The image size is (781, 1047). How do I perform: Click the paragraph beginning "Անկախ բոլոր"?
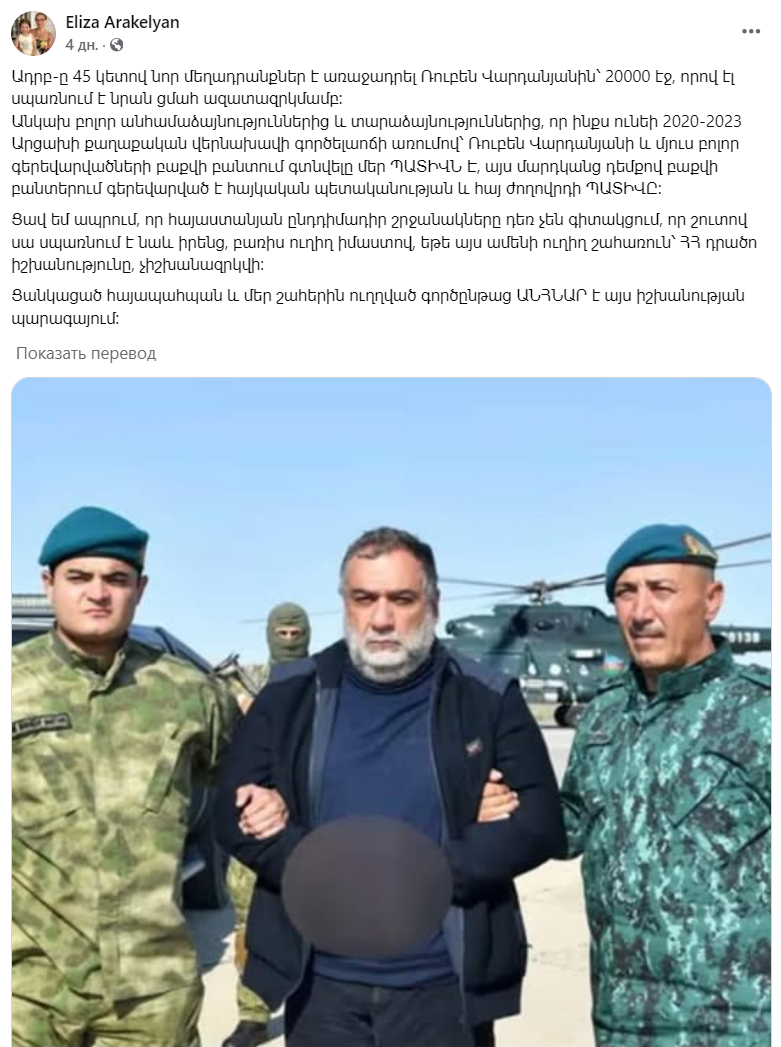[x=377, y=155]
